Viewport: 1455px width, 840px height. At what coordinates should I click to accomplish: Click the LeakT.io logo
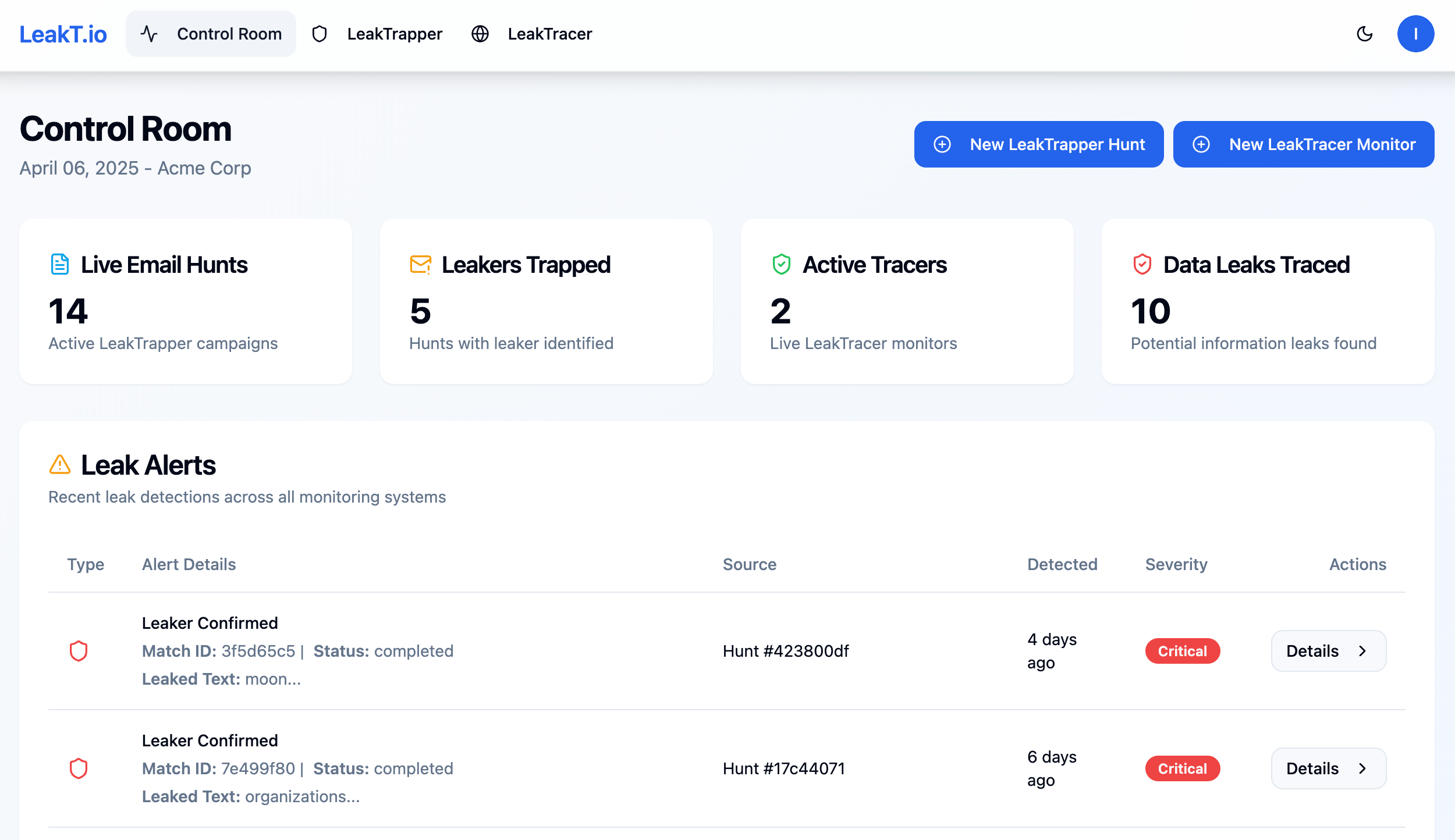(63, 34)
